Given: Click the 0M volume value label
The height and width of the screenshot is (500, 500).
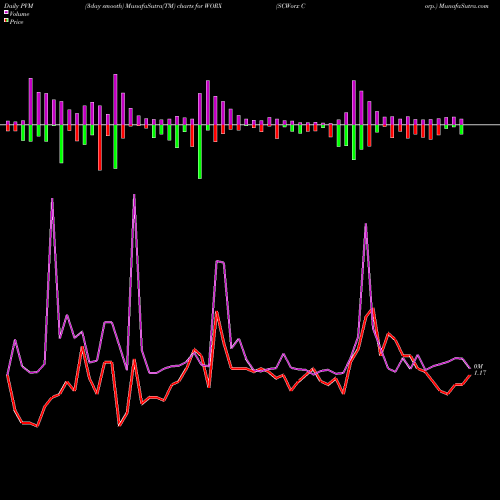Looking at the screenshot, I should 478,366.
